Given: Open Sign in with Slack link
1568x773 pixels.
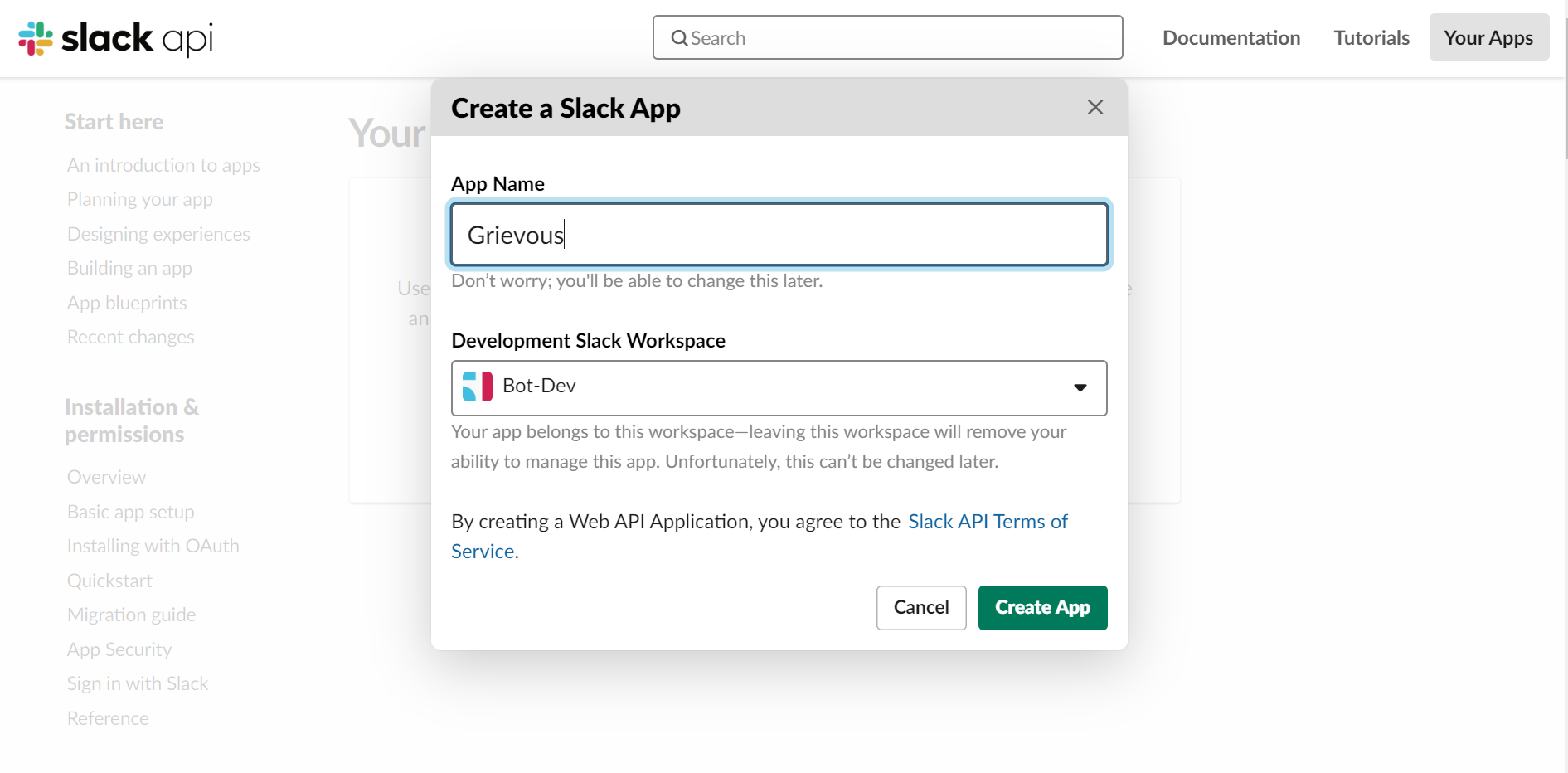Looking at the screenshot, I should [138, 683].
